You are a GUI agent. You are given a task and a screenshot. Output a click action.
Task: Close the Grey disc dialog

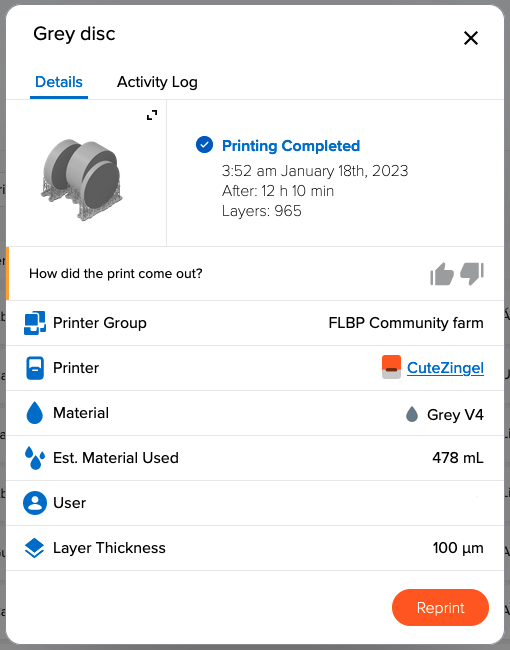coord(471,38)
